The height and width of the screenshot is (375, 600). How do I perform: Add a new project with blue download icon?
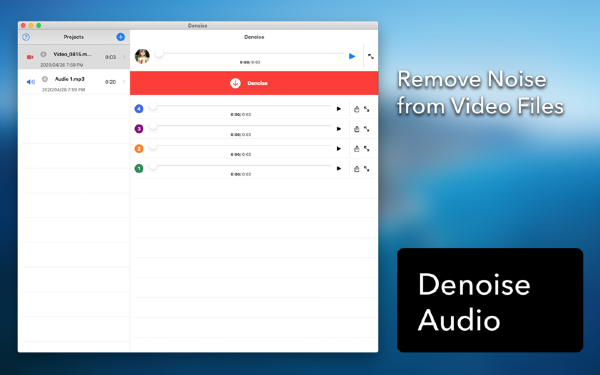[121, 37]
